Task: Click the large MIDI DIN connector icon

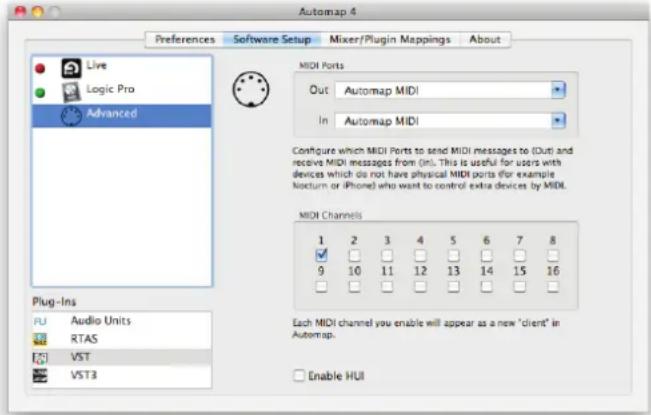Action: click(251, 89)
